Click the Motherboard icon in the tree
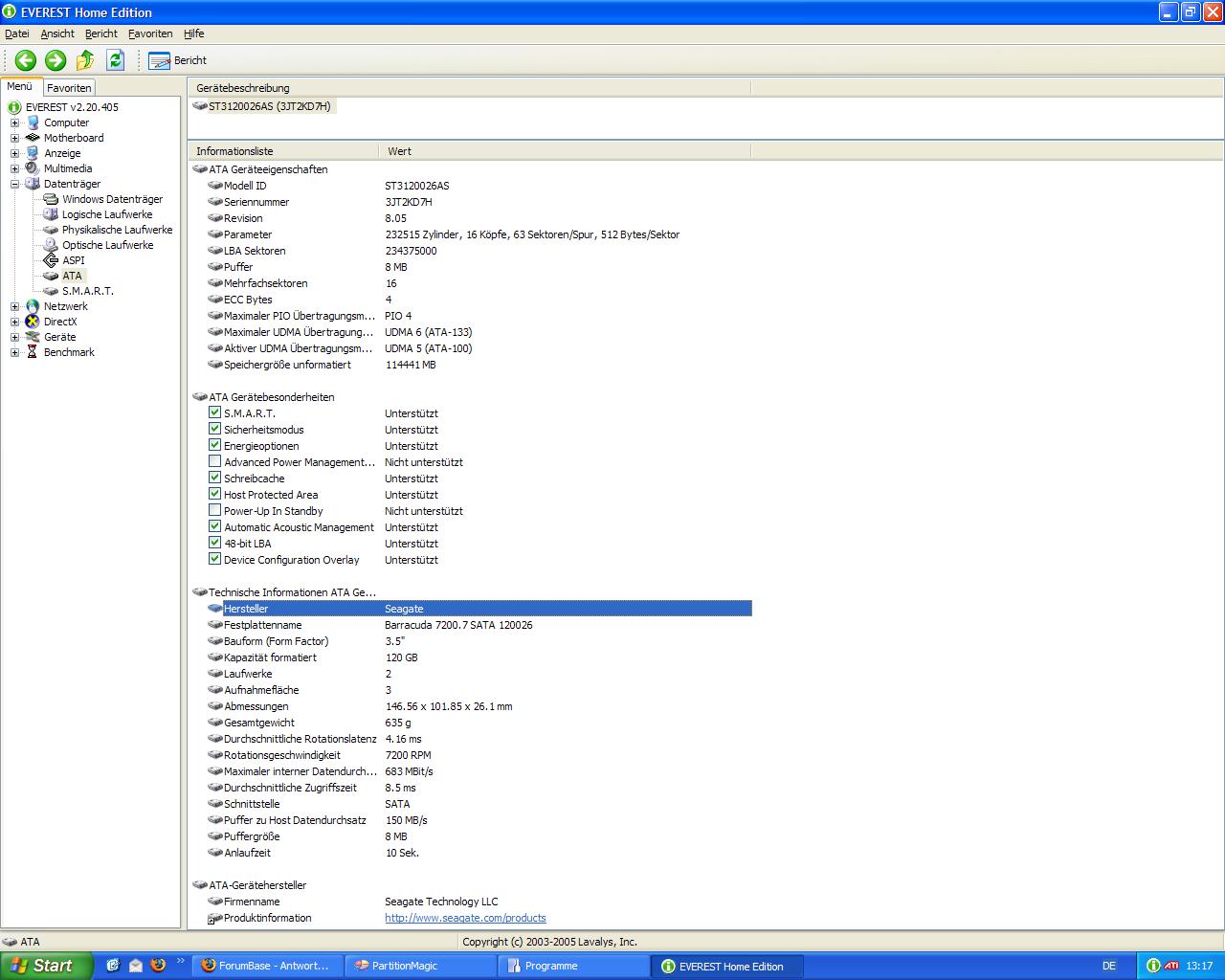The width and height of the screenshot is (1225, 980). [33, 138]
